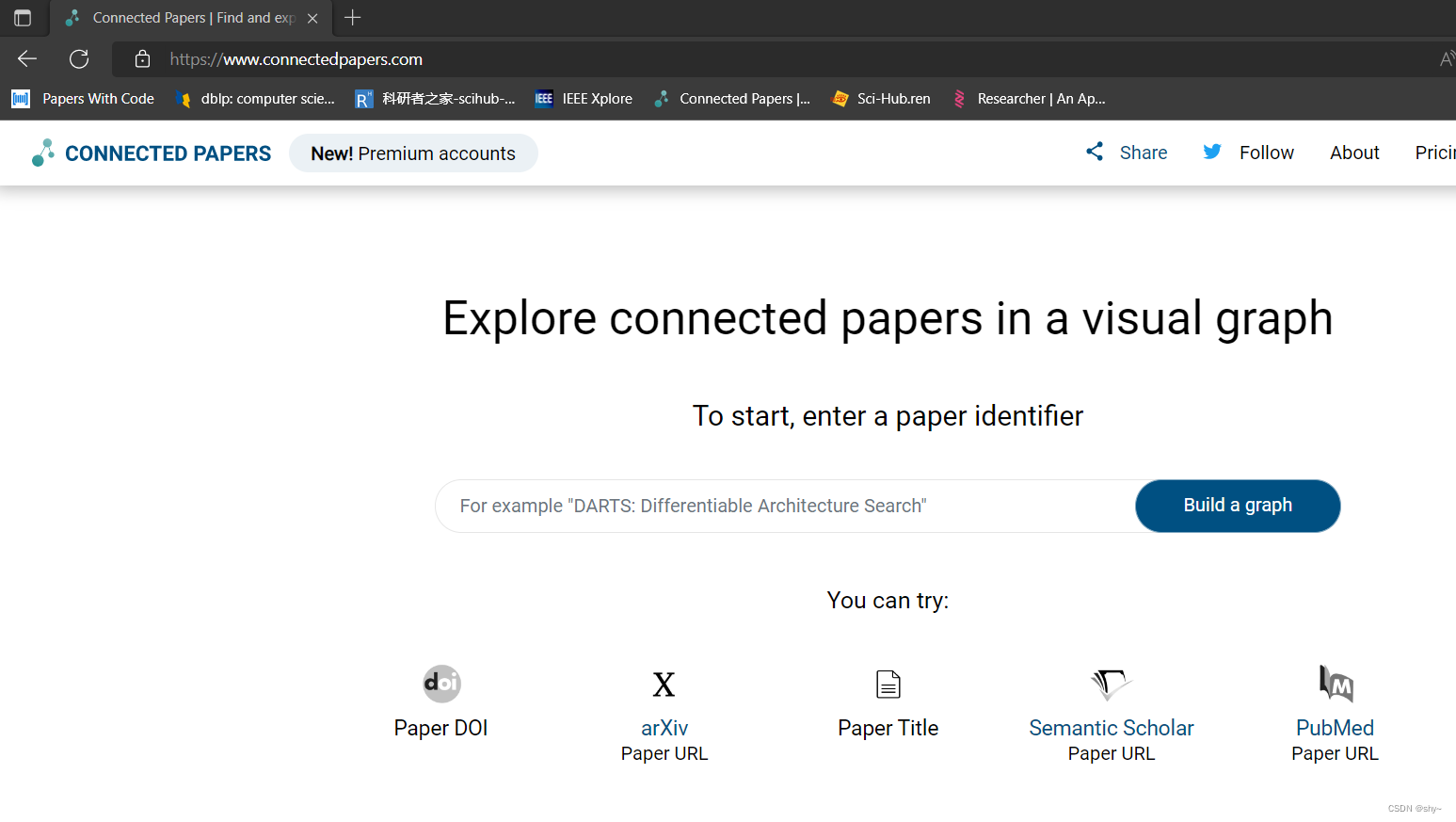Open the Semantic Scholar link
The image size is (1456, 822).
[1112, 728]
